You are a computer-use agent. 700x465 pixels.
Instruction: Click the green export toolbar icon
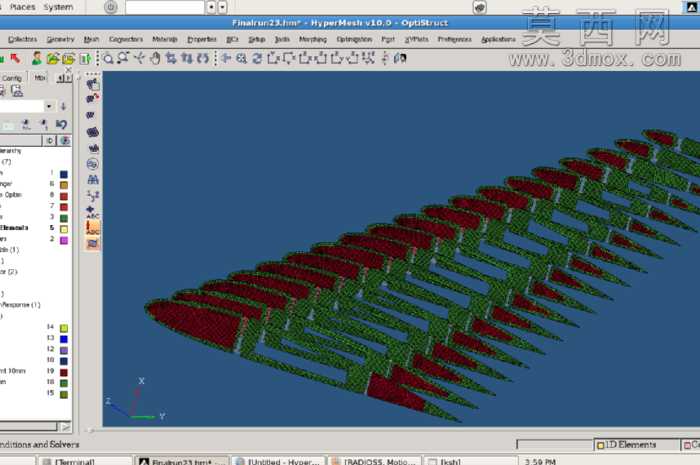[x=85, y=58]
